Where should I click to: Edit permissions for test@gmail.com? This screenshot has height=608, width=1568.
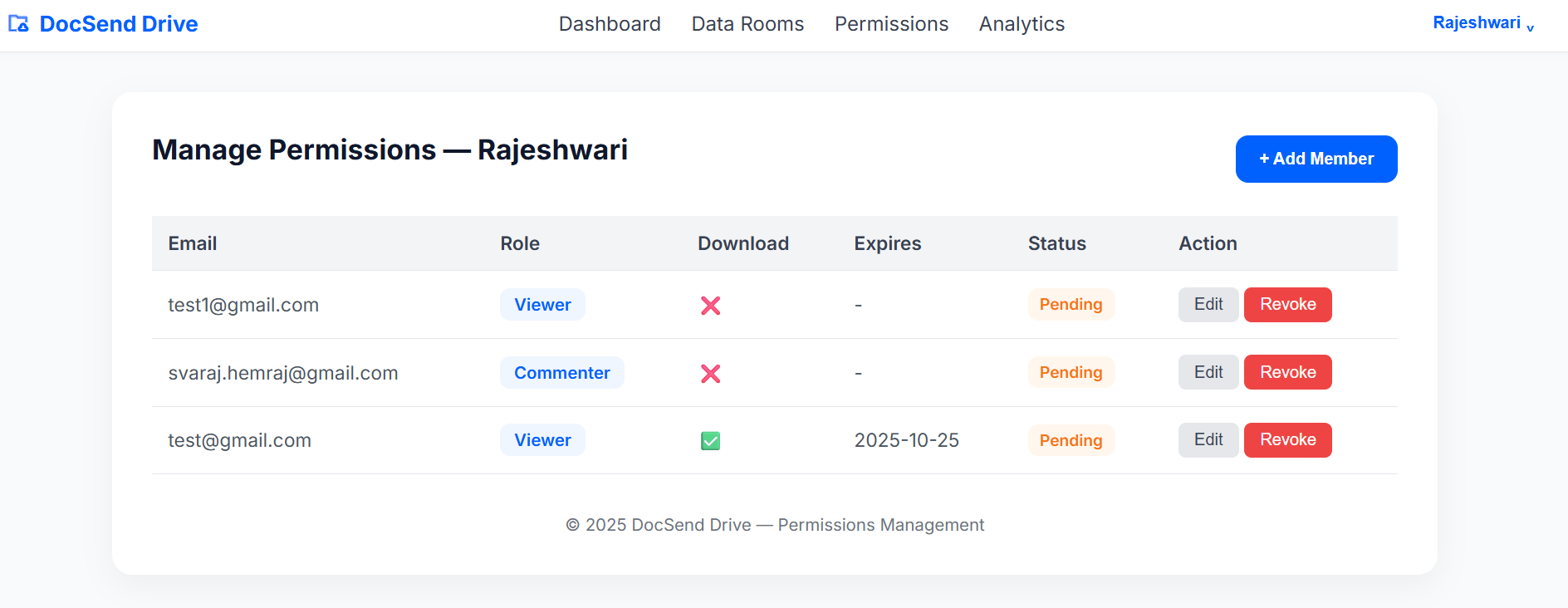click(1208, 440)
